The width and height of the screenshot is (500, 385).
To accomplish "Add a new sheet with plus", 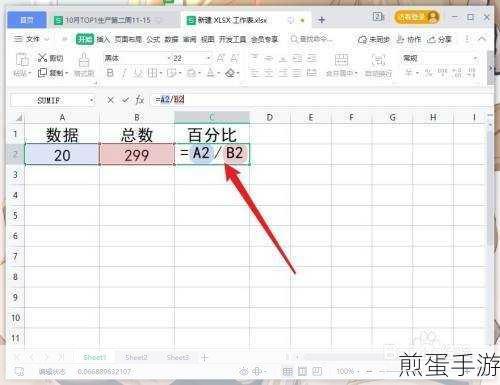I will [205, 358].
